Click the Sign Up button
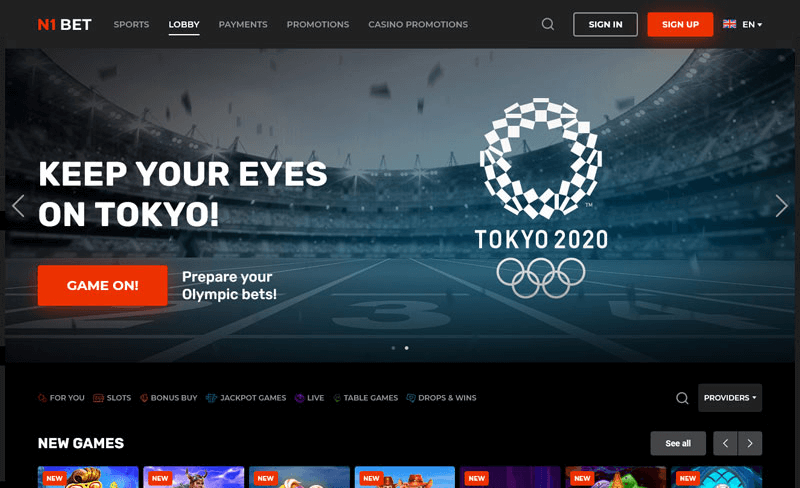Image resolution: width=800 pixels, height=488 pixels. click(x=680, y=25)
